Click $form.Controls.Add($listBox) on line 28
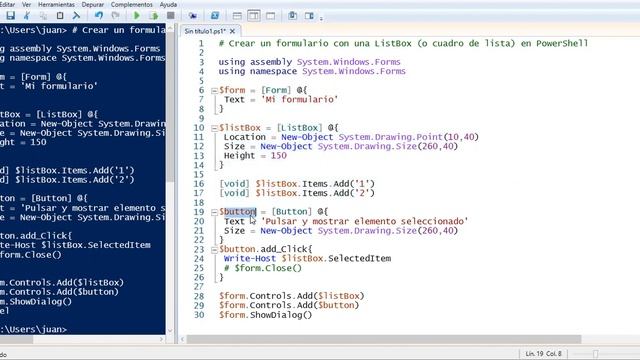The image size is (640, 360). pos(291,296)
